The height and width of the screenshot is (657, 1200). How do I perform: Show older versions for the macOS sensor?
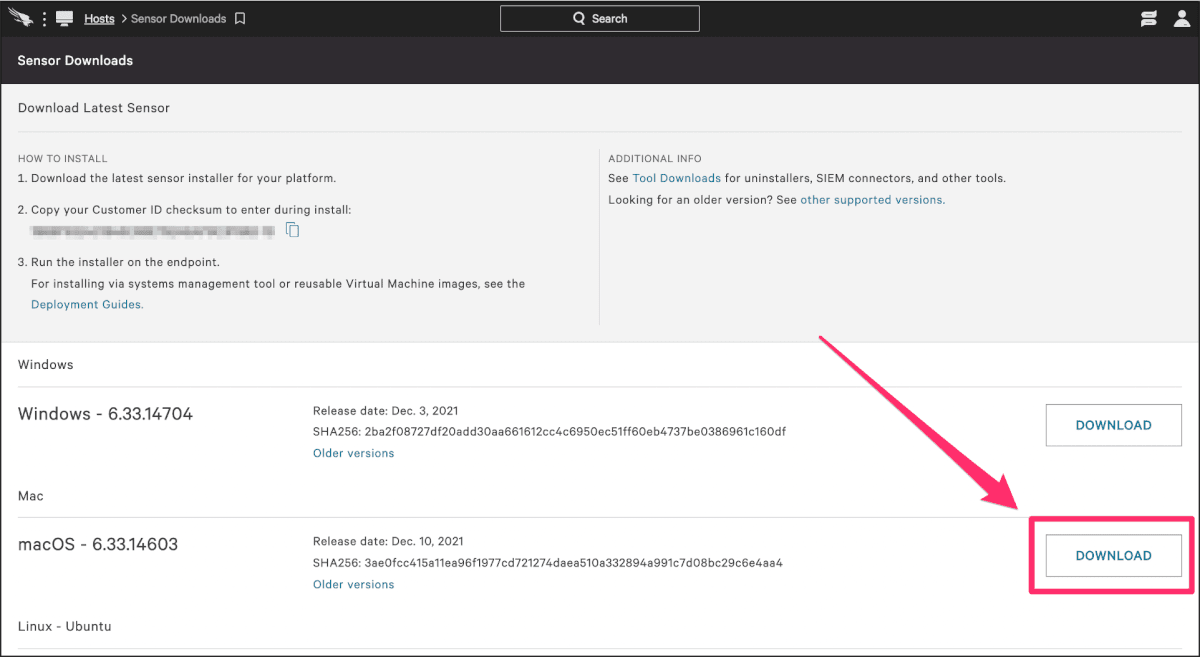pyautogui.click(x=353, y=584)
